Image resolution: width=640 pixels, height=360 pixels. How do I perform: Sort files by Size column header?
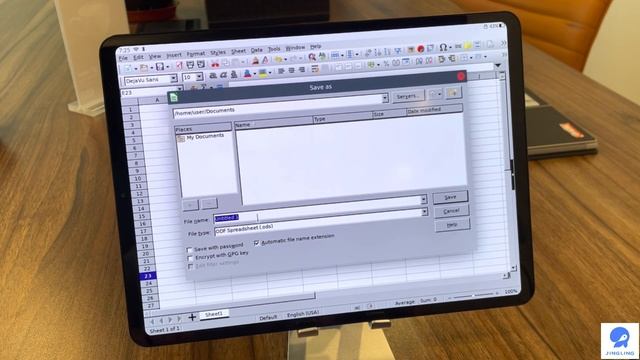click(x=389, y=113)
